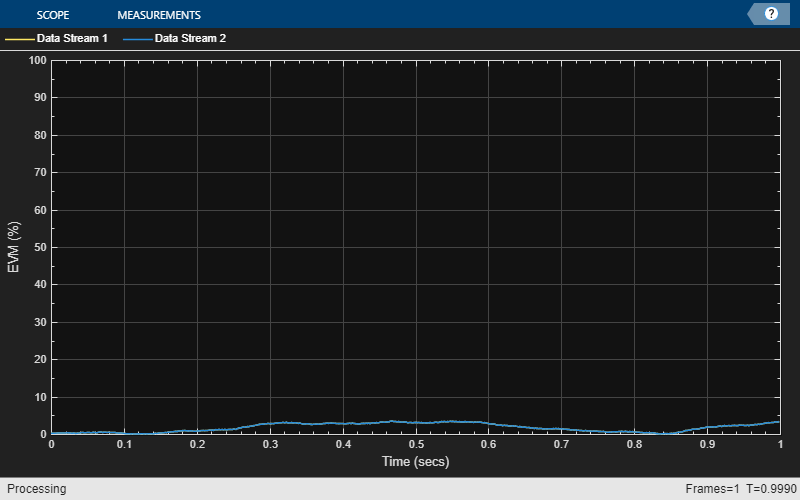Click the 0.9 tick on the time axis
Image resolution: width=800 pixels, height=500 pixels.
(x=707, y=445)
